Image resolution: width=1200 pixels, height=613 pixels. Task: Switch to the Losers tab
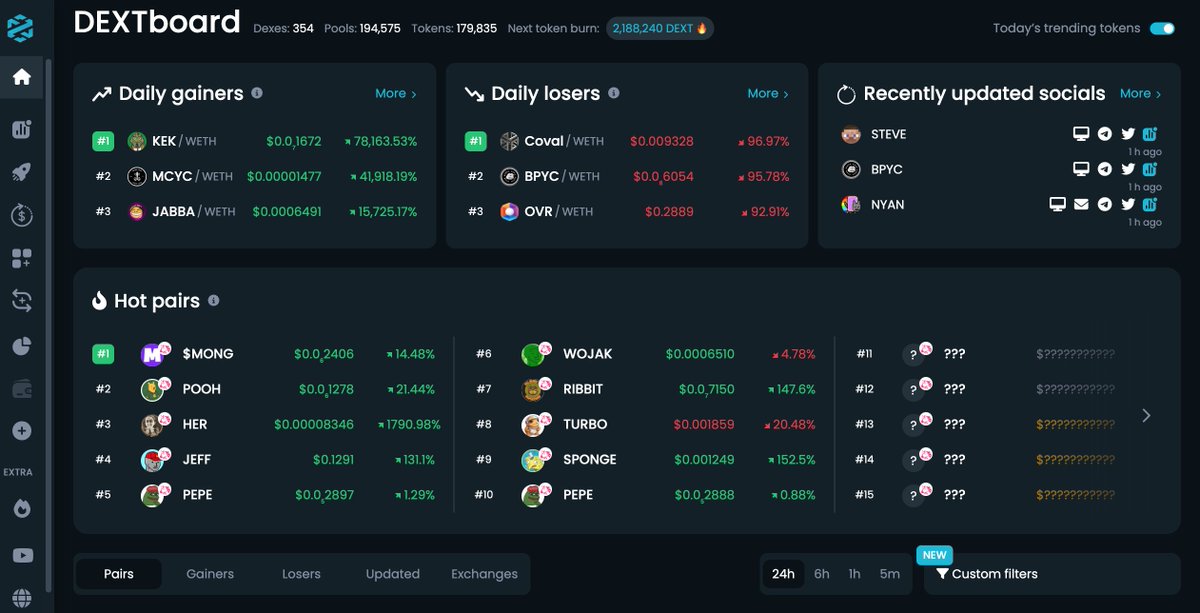tap(301, 574)
